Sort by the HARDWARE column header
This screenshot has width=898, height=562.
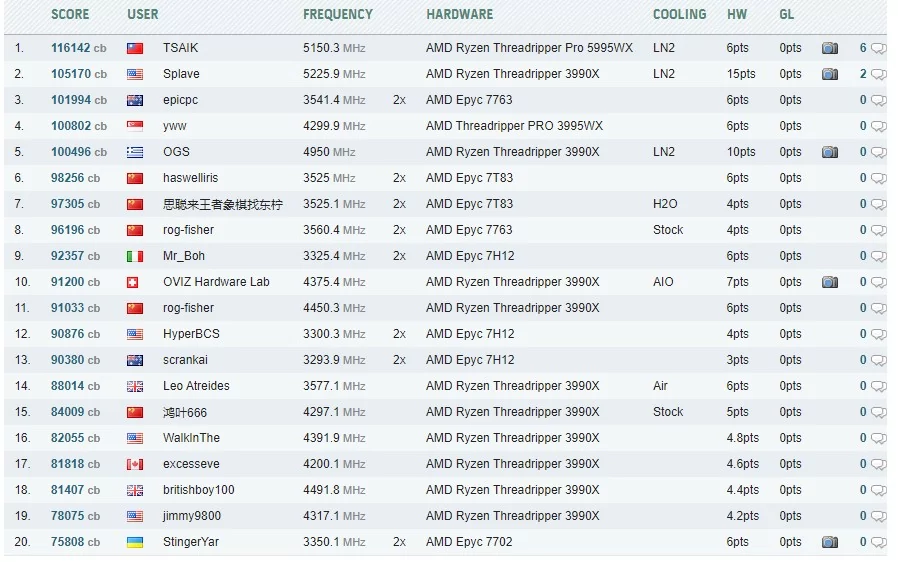(459, 14)
